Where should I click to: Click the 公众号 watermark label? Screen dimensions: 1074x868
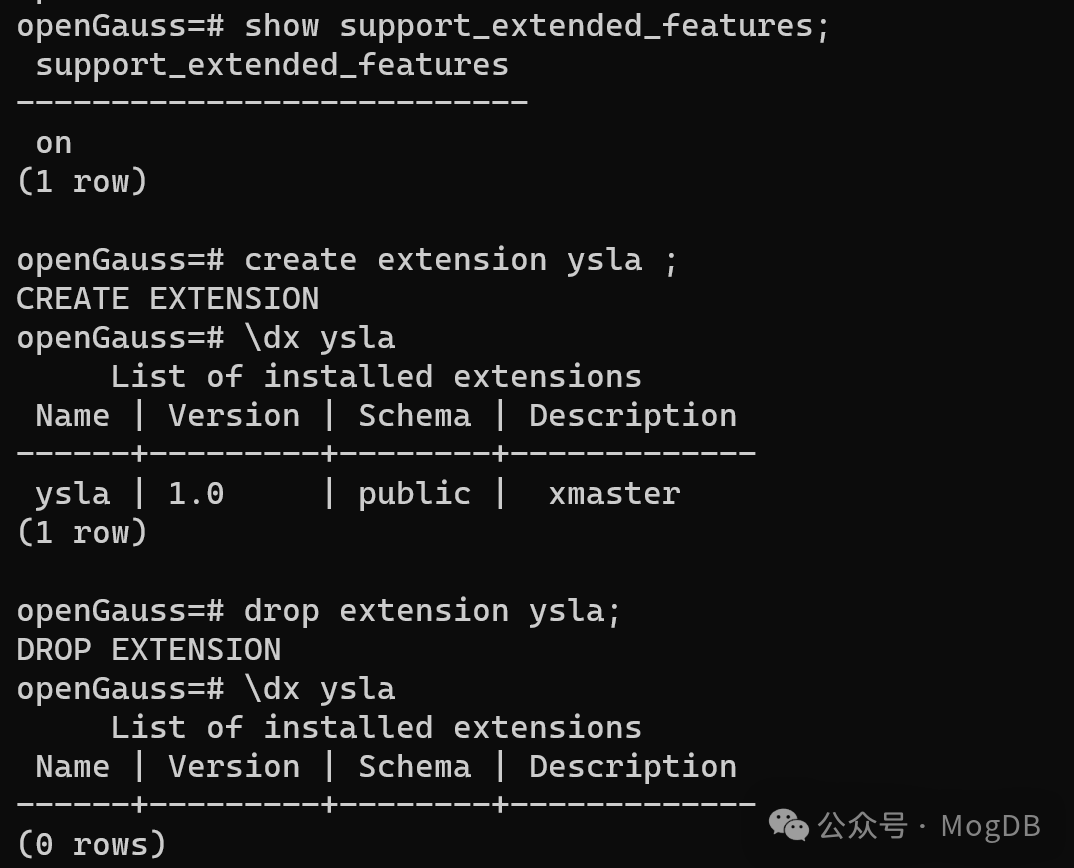862,826
